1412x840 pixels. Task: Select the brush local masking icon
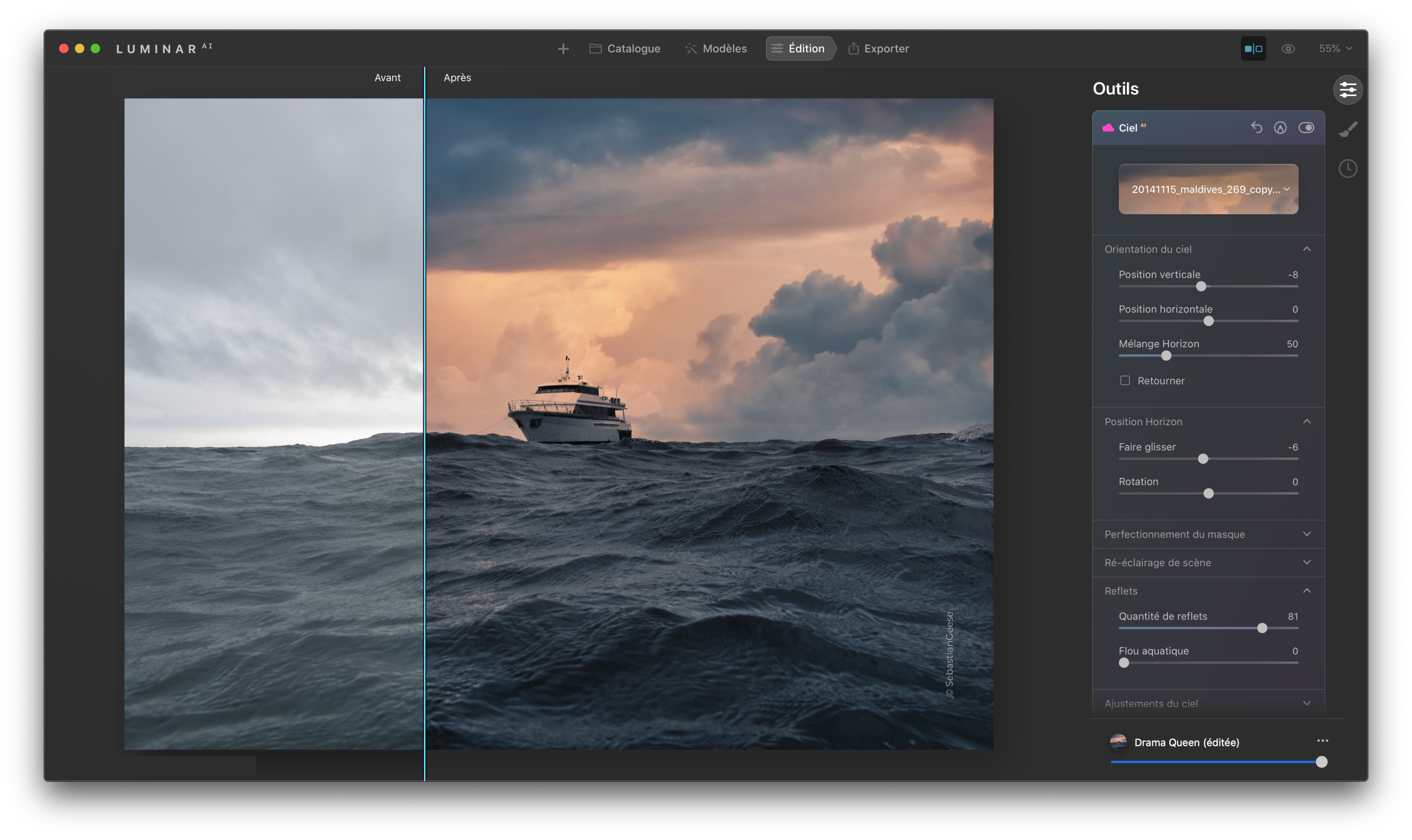(x=1347, y=129)
